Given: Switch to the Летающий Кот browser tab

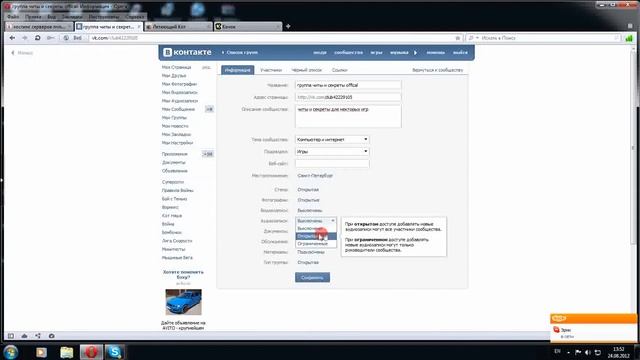Looking at the screenshot, I should 178,27.
